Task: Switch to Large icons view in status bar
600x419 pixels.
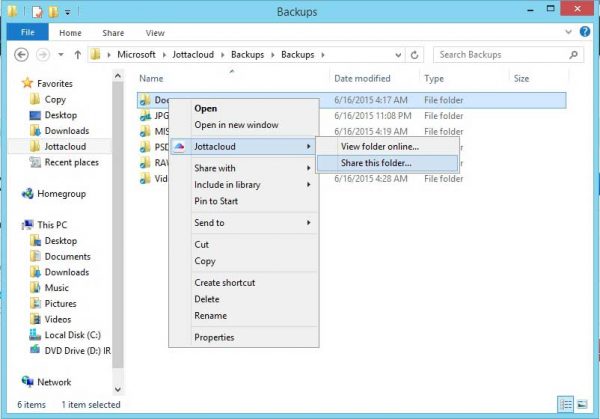Action: coord(582,404)
